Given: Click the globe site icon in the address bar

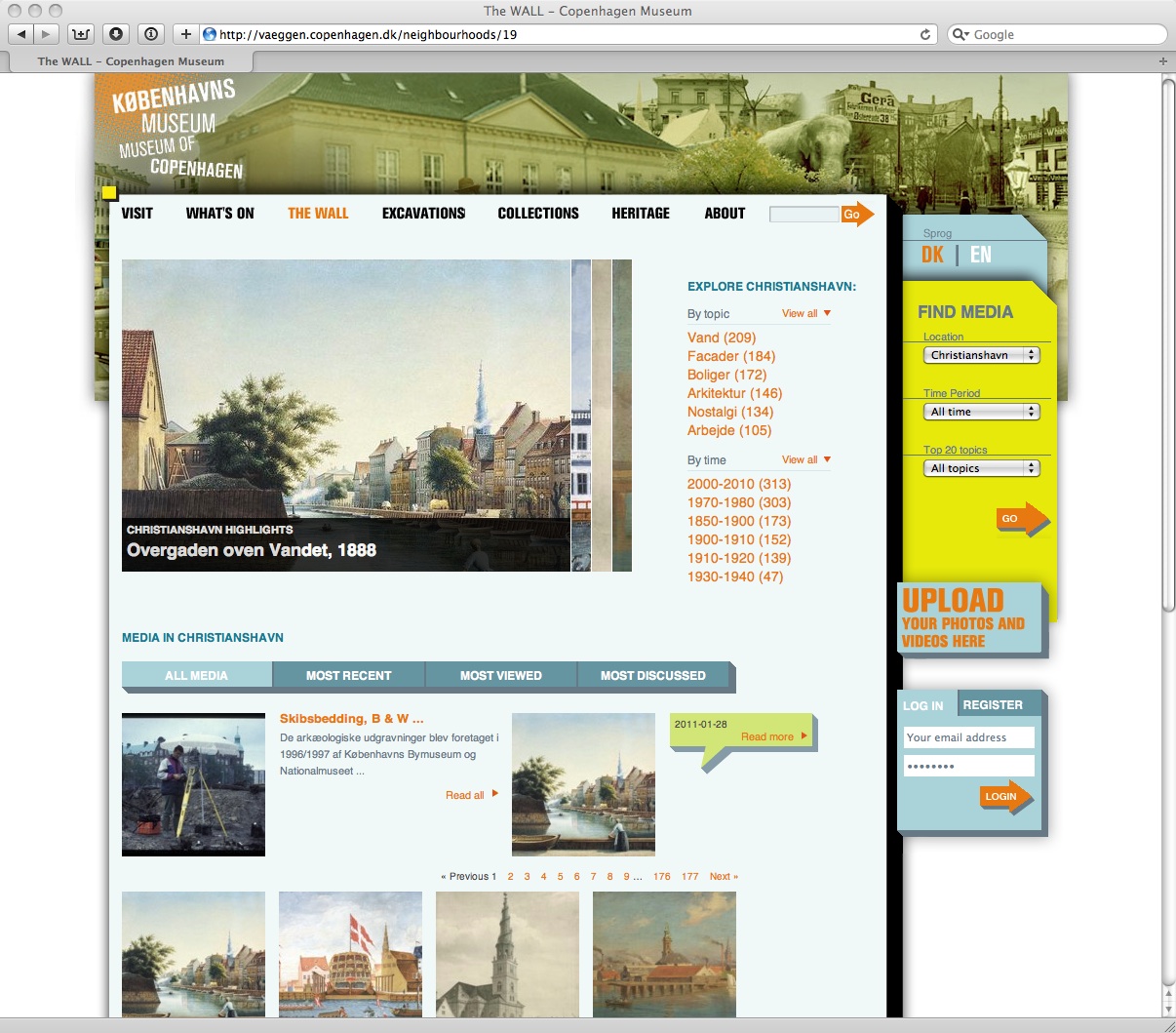Looking at the screenshot, I should point(209,34).
